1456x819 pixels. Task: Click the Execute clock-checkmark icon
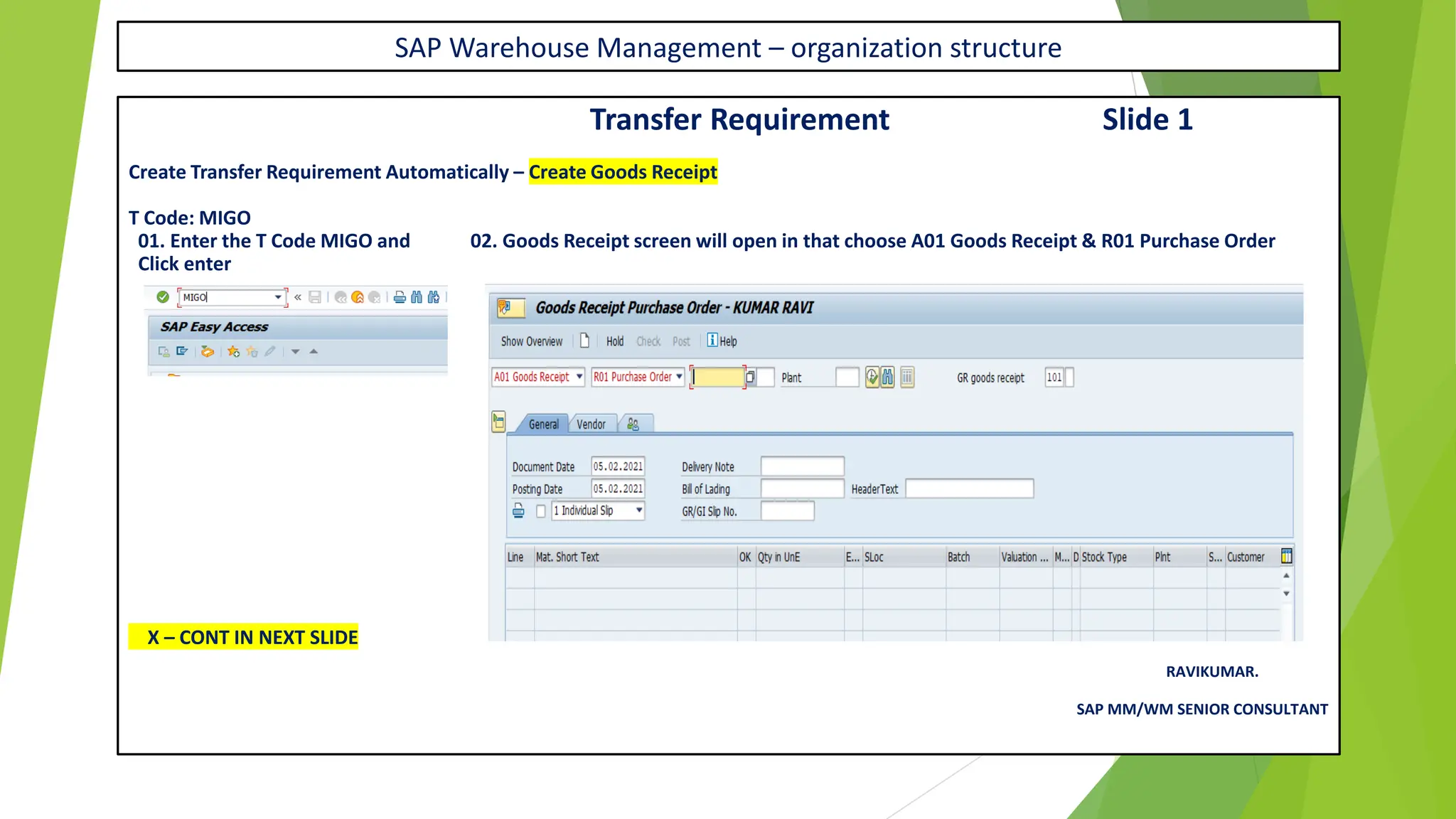coord(872,377)
